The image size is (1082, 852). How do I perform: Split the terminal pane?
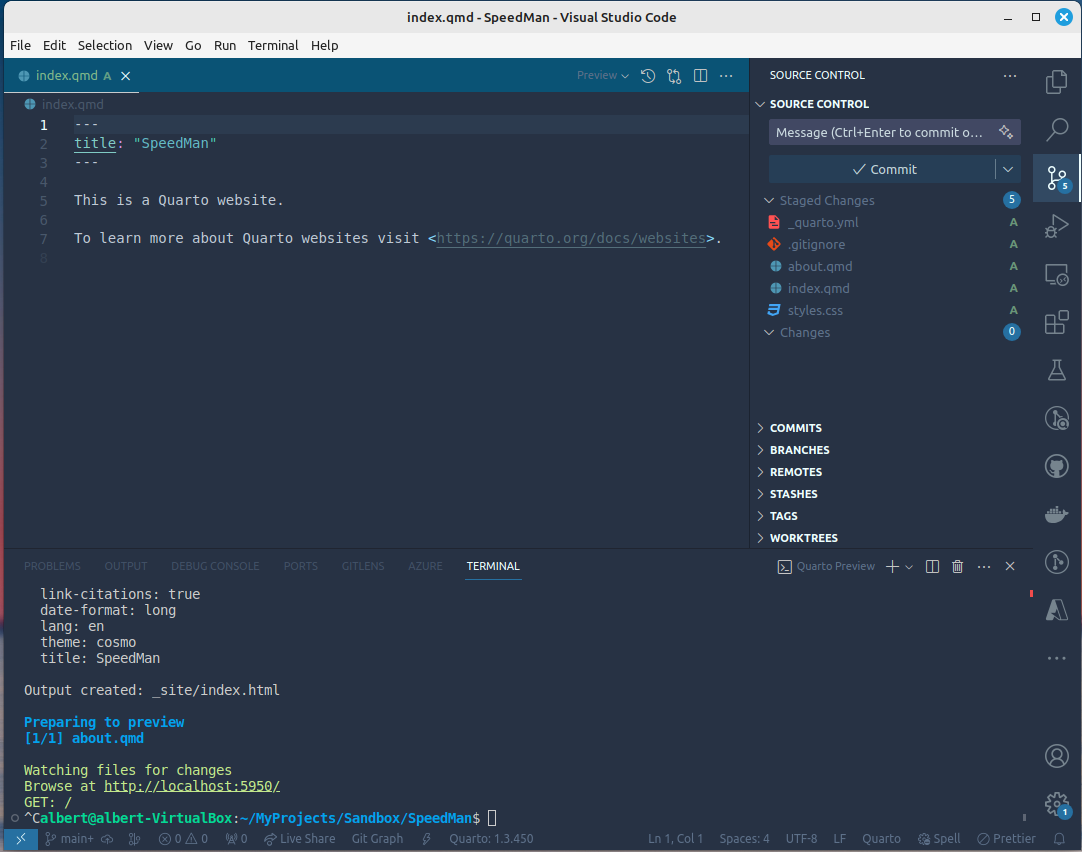(932, 566)
